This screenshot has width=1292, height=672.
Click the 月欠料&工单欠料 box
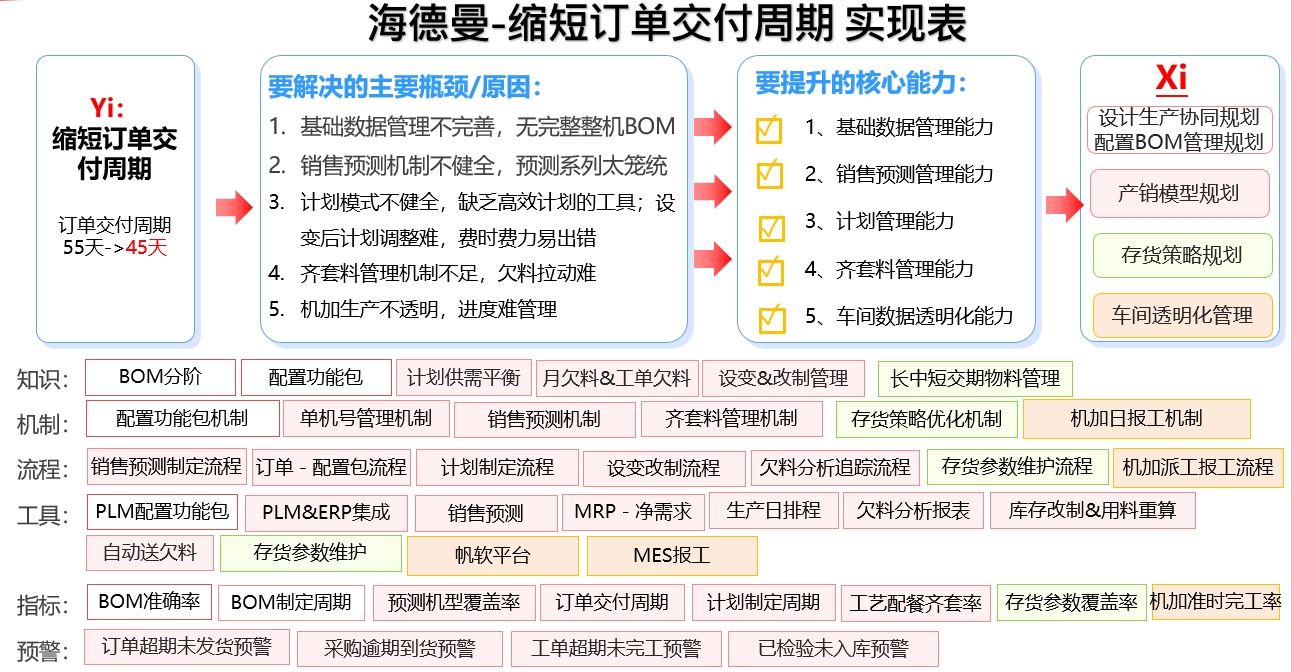pos(616,378)
